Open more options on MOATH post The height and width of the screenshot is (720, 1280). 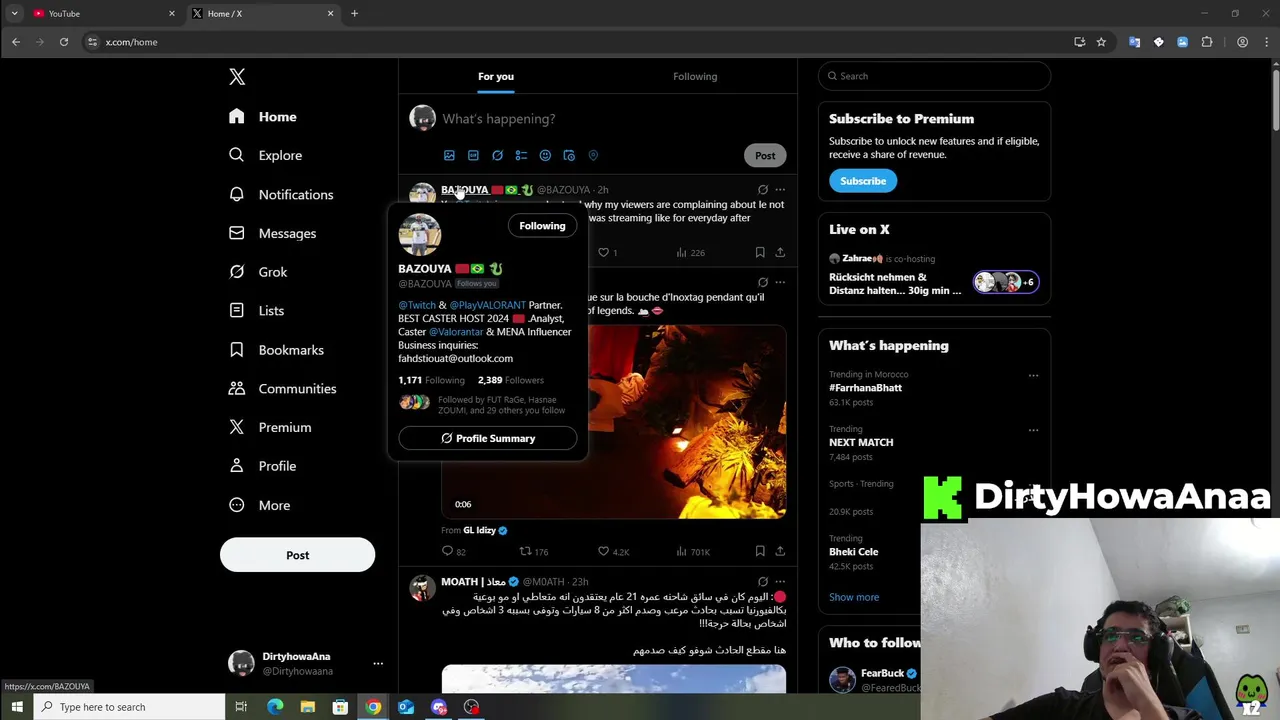[x=780, y=582]
